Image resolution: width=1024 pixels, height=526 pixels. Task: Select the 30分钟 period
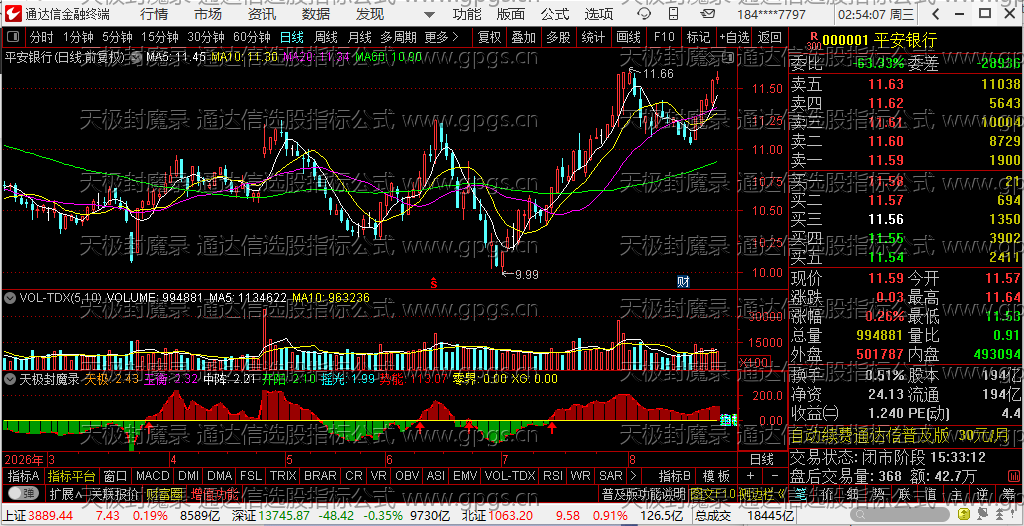coord(206,37)
